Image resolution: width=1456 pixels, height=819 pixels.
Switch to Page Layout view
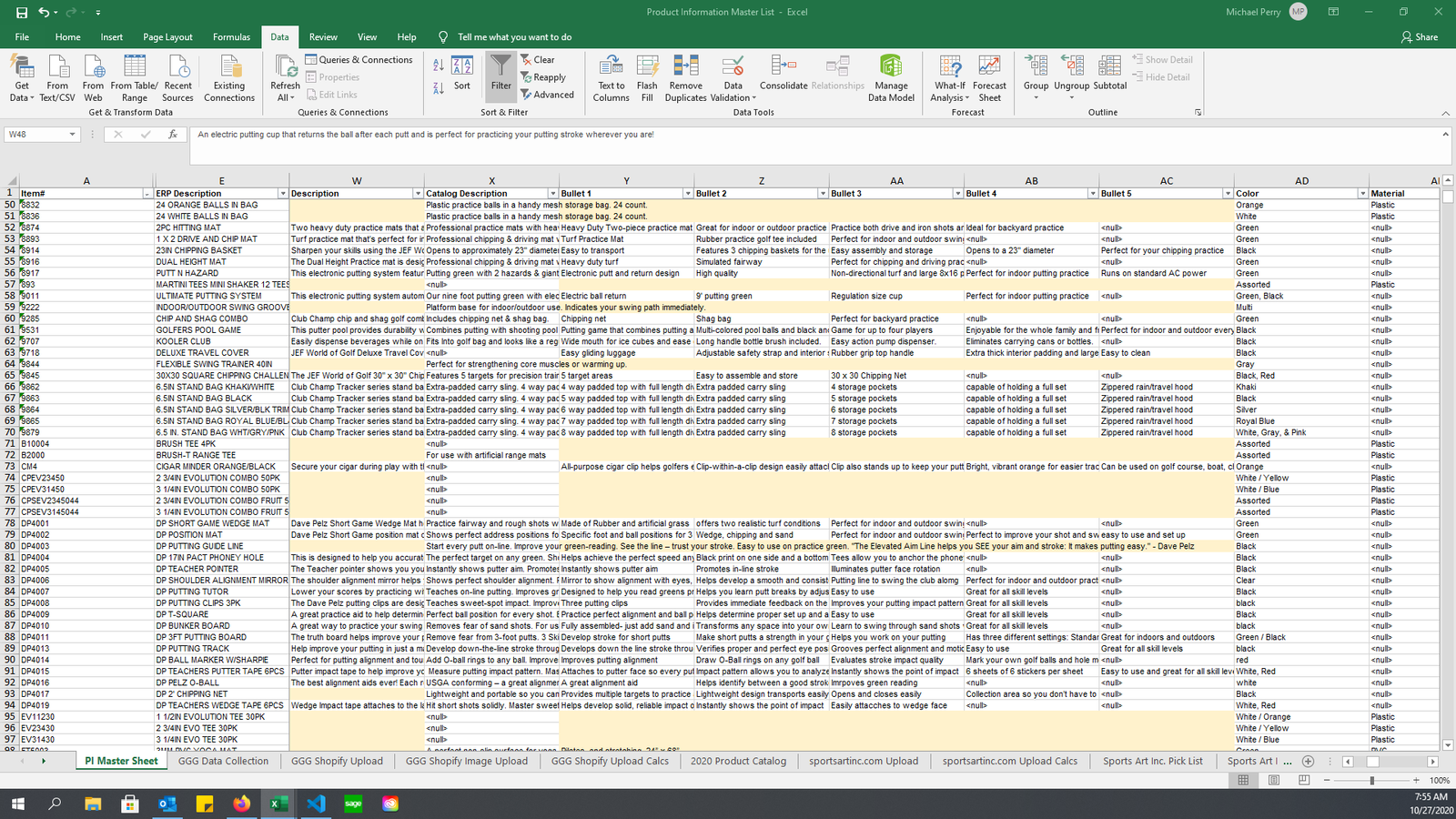[1274, 781]
